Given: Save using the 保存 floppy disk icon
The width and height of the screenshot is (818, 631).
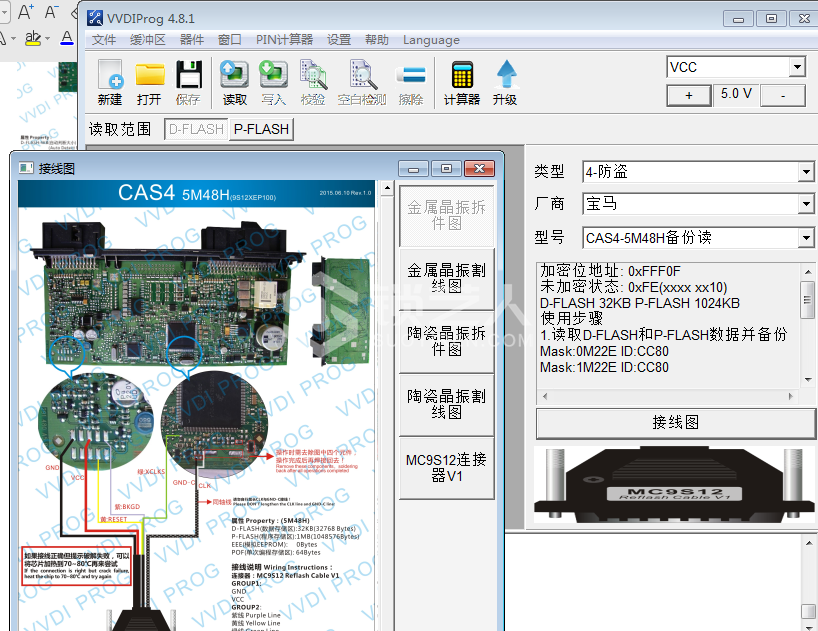Looking at the screenshot, I should coord(188,82).
